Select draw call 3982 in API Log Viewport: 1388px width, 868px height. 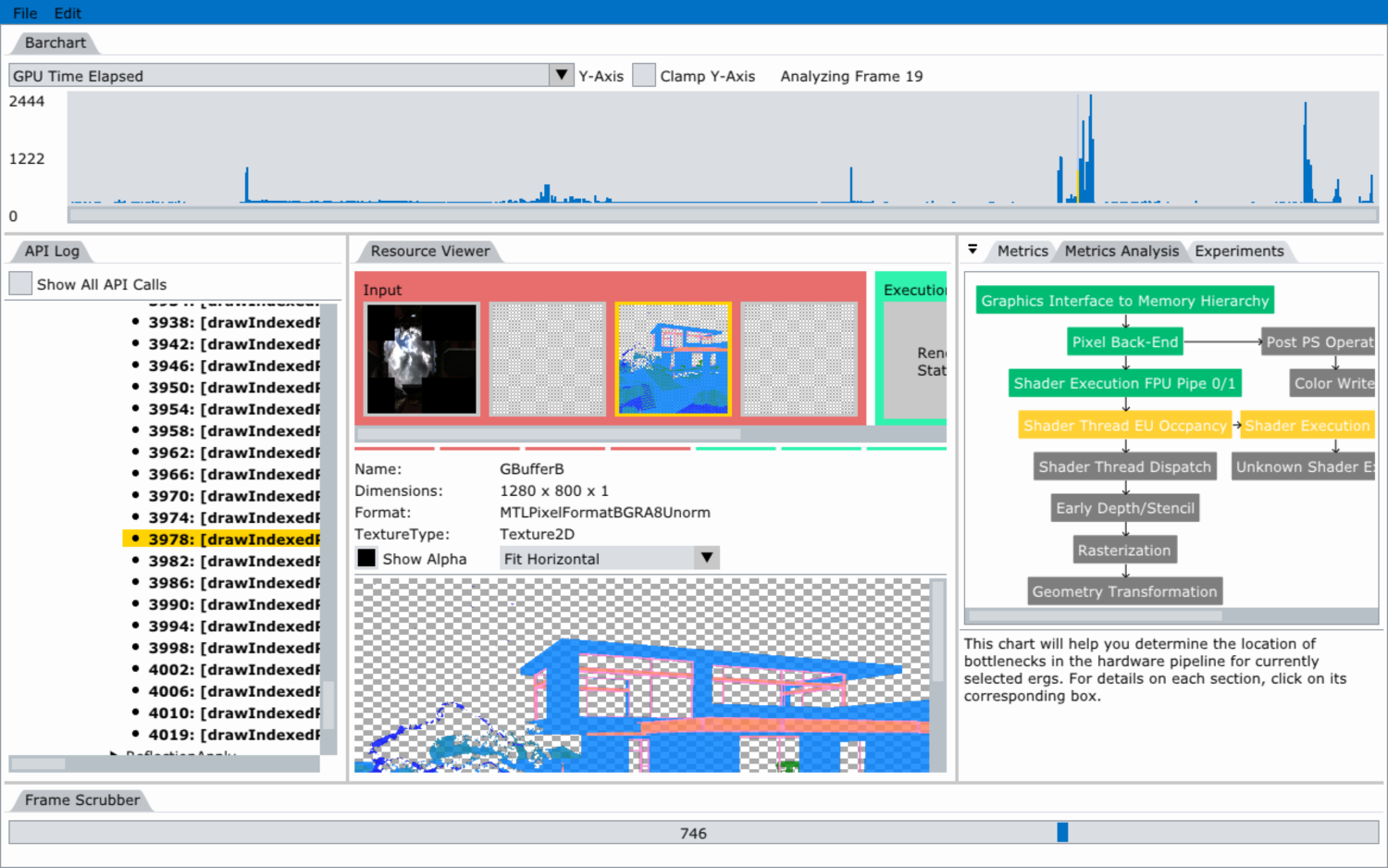coord(233,561)
